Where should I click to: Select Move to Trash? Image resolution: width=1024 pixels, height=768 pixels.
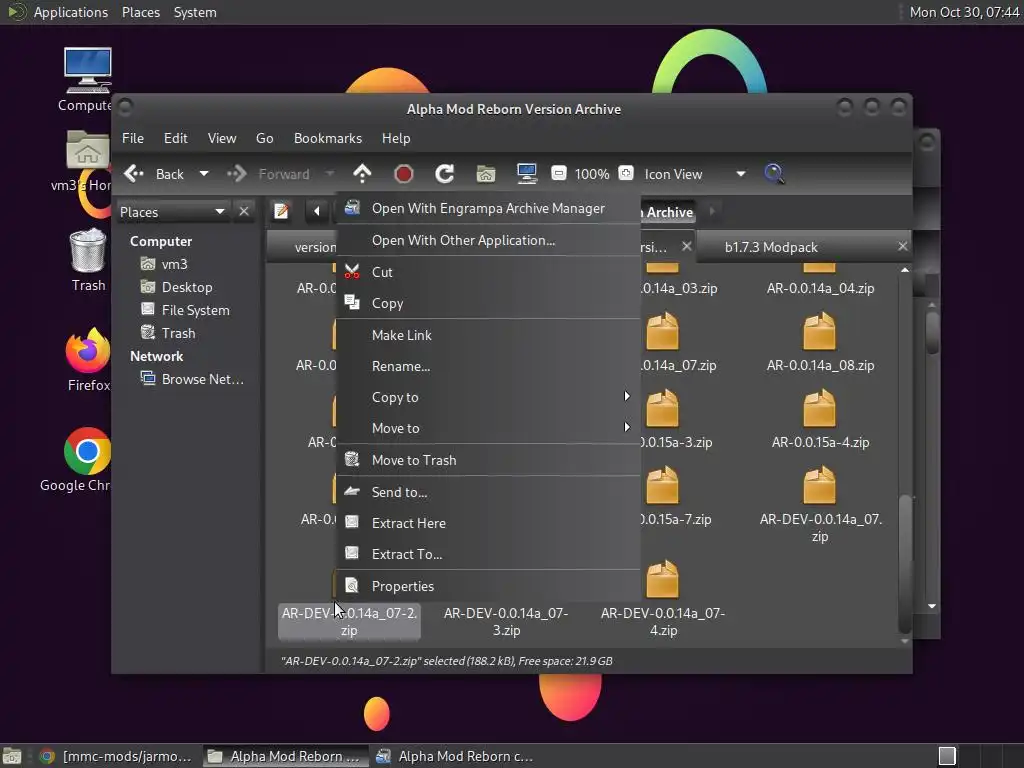488,460
